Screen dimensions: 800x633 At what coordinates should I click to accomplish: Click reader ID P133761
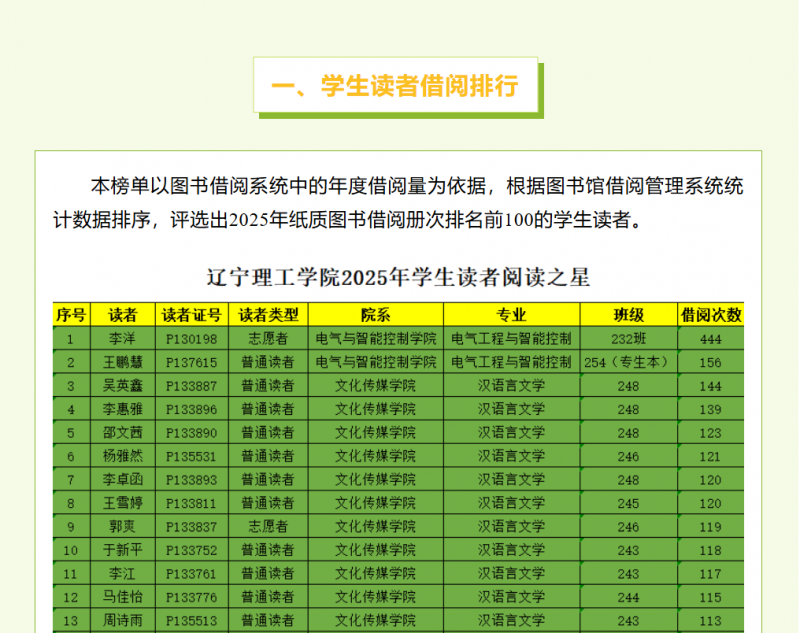pos(192,574)
